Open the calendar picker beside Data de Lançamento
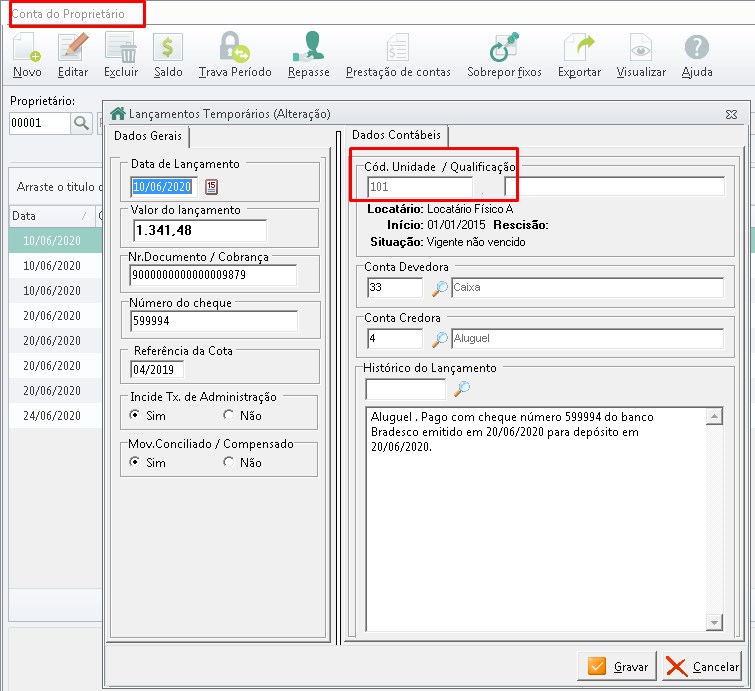This screenshot has height=691, width=755. pyautogui.click(x=211, y=186)
